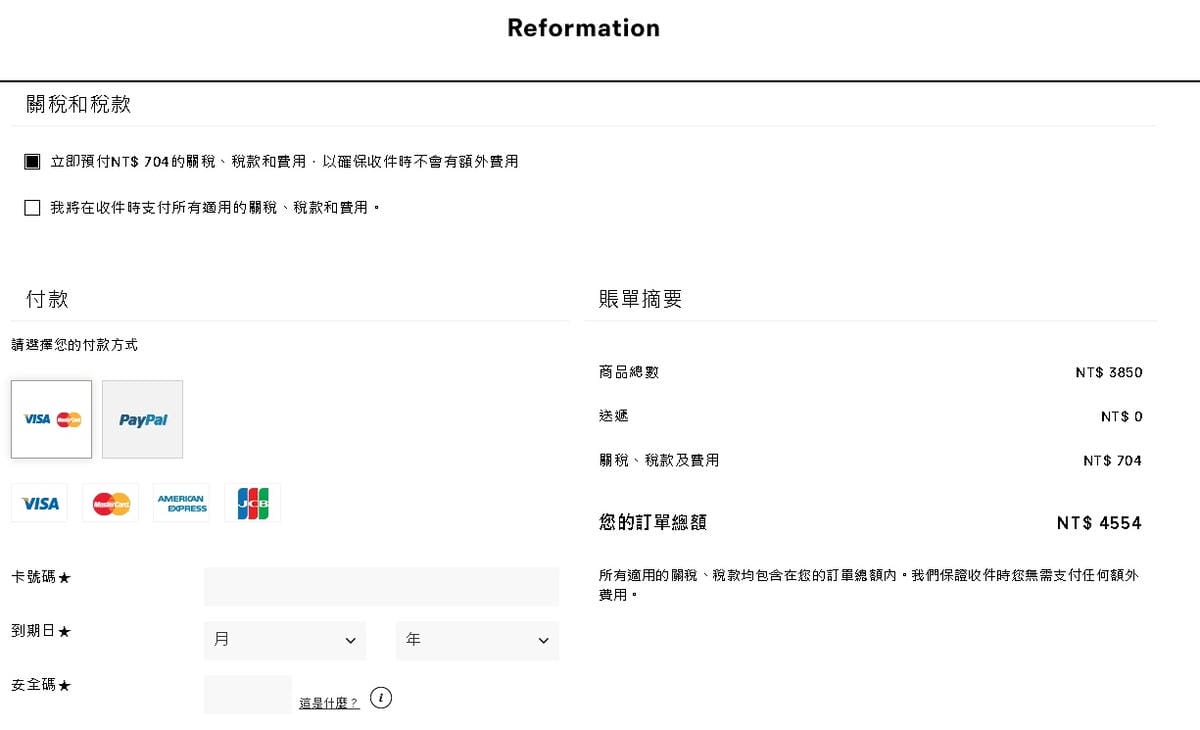Click the MasterCard logo icon
Image resolution: width=1200 pixels, height=730 pixels.
click(111, 503)
